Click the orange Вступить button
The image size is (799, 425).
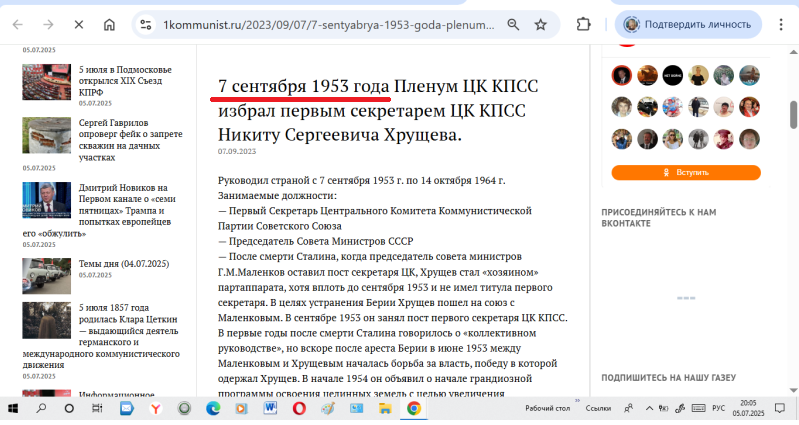[x=686, y=172]
